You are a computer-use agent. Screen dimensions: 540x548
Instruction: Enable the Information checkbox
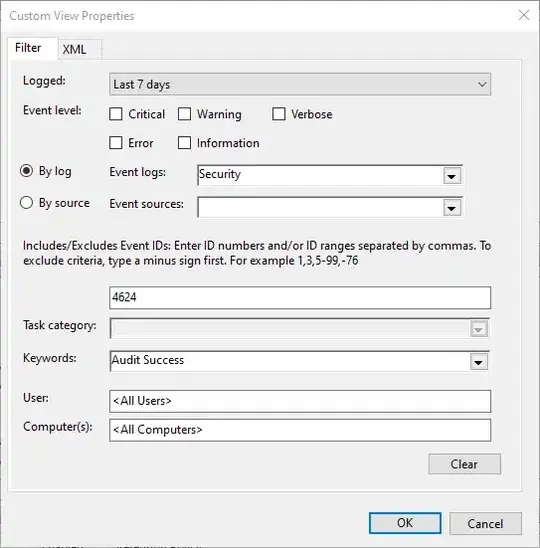[x=184, y=143]
